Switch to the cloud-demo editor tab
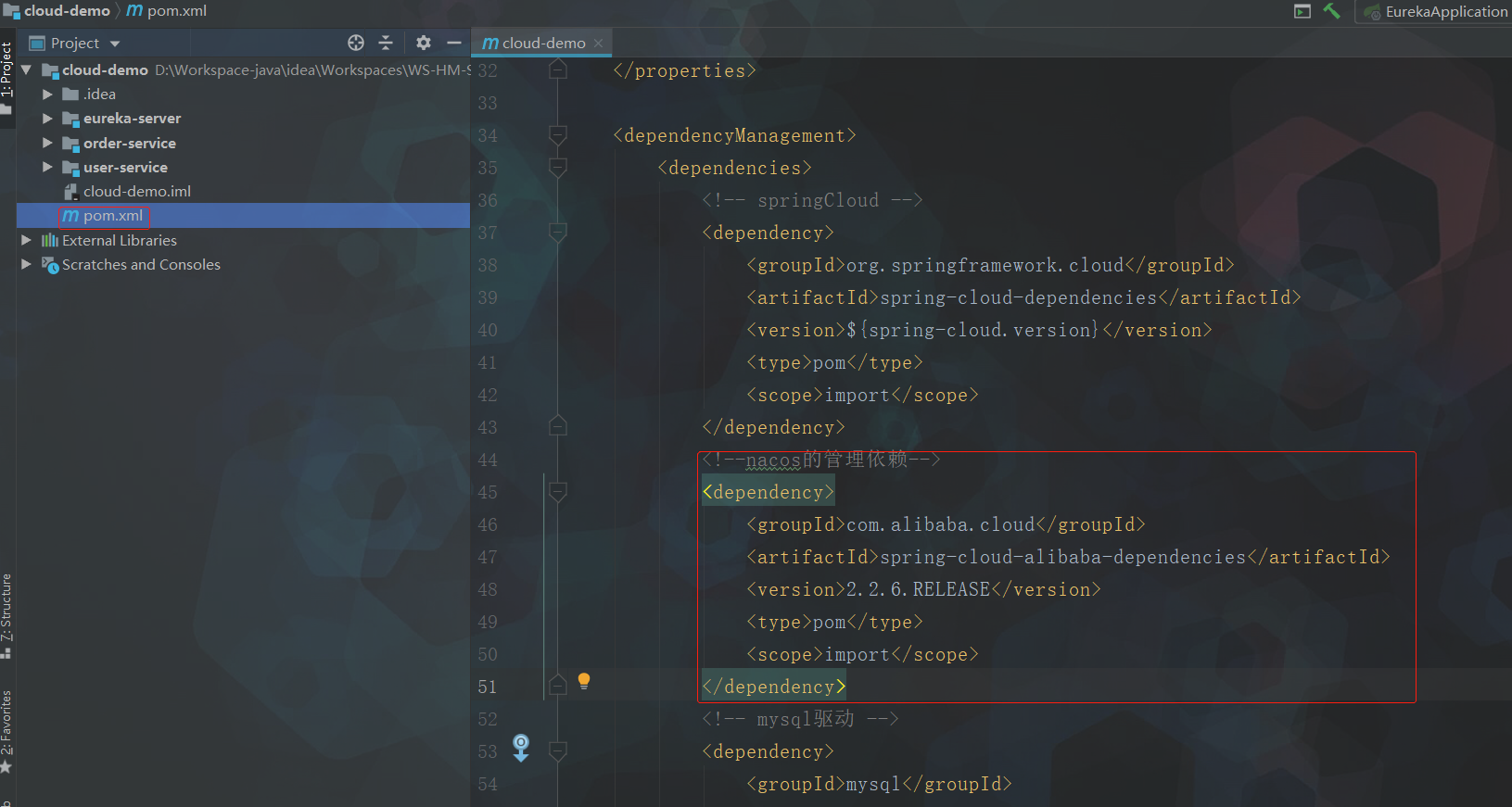The image size is (1512, 807). [541, 43]
